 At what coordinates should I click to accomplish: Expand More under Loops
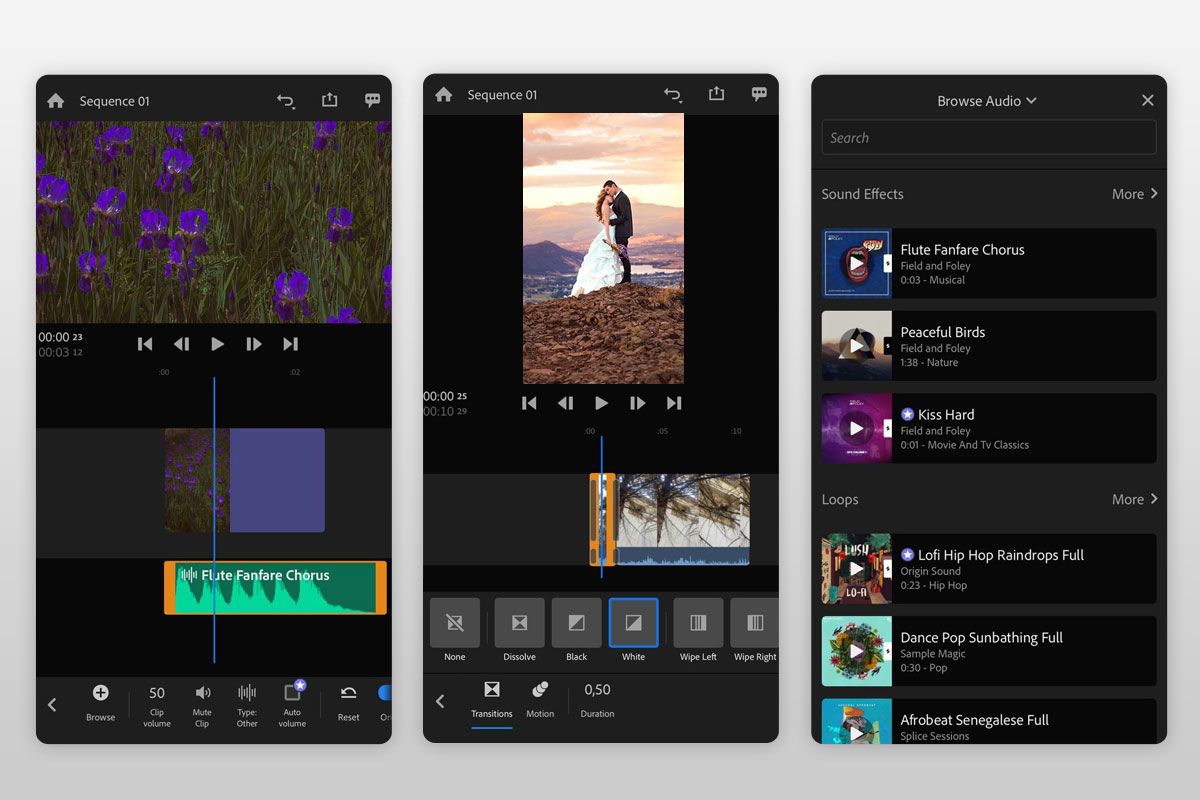click(x=1133, y=499)
